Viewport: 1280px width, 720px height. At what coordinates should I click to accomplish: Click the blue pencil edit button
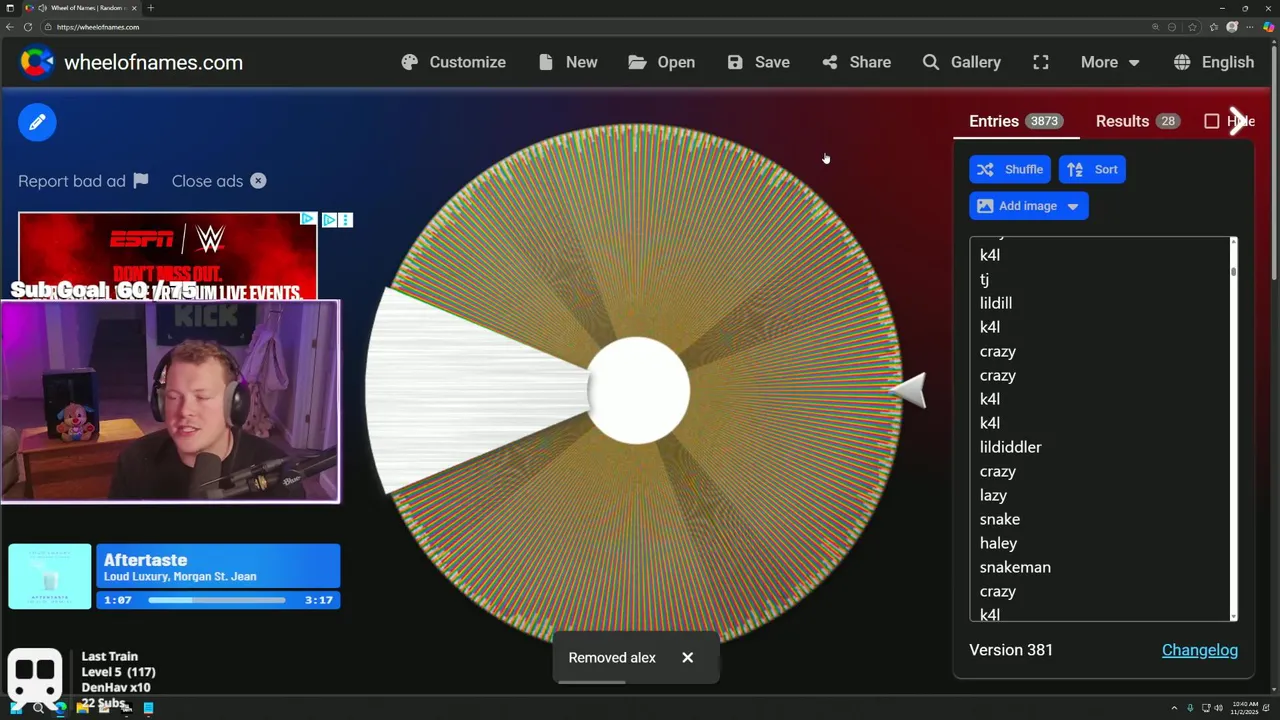point(37,122)
